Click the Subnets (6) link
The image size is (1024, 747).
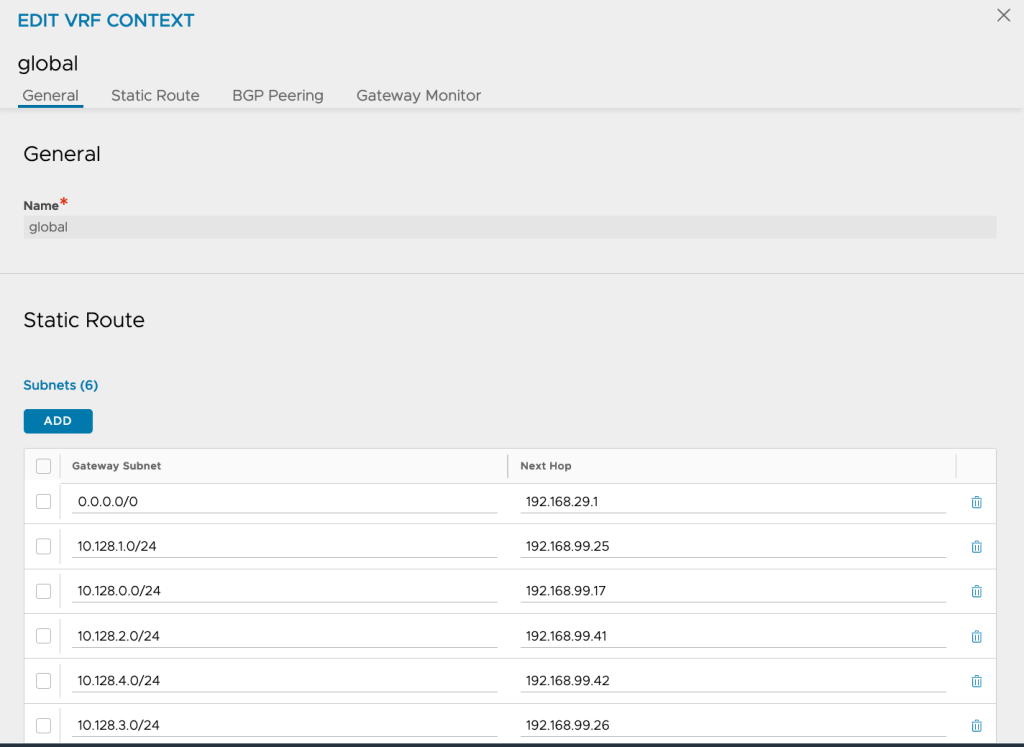point(60,385)
